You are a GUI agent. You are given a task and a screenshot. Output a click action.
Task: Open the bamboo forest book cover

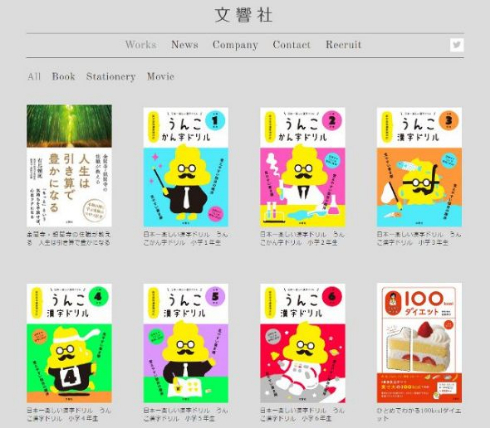[x=69, y=166]
